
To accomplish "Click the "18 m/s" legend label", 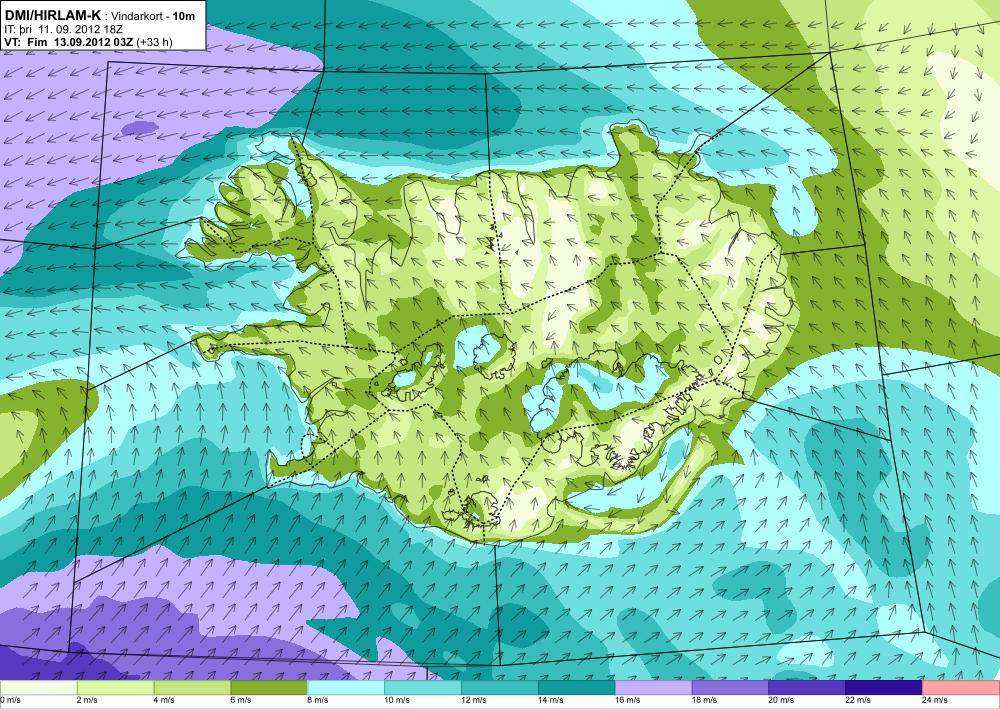I will [704, 700].
